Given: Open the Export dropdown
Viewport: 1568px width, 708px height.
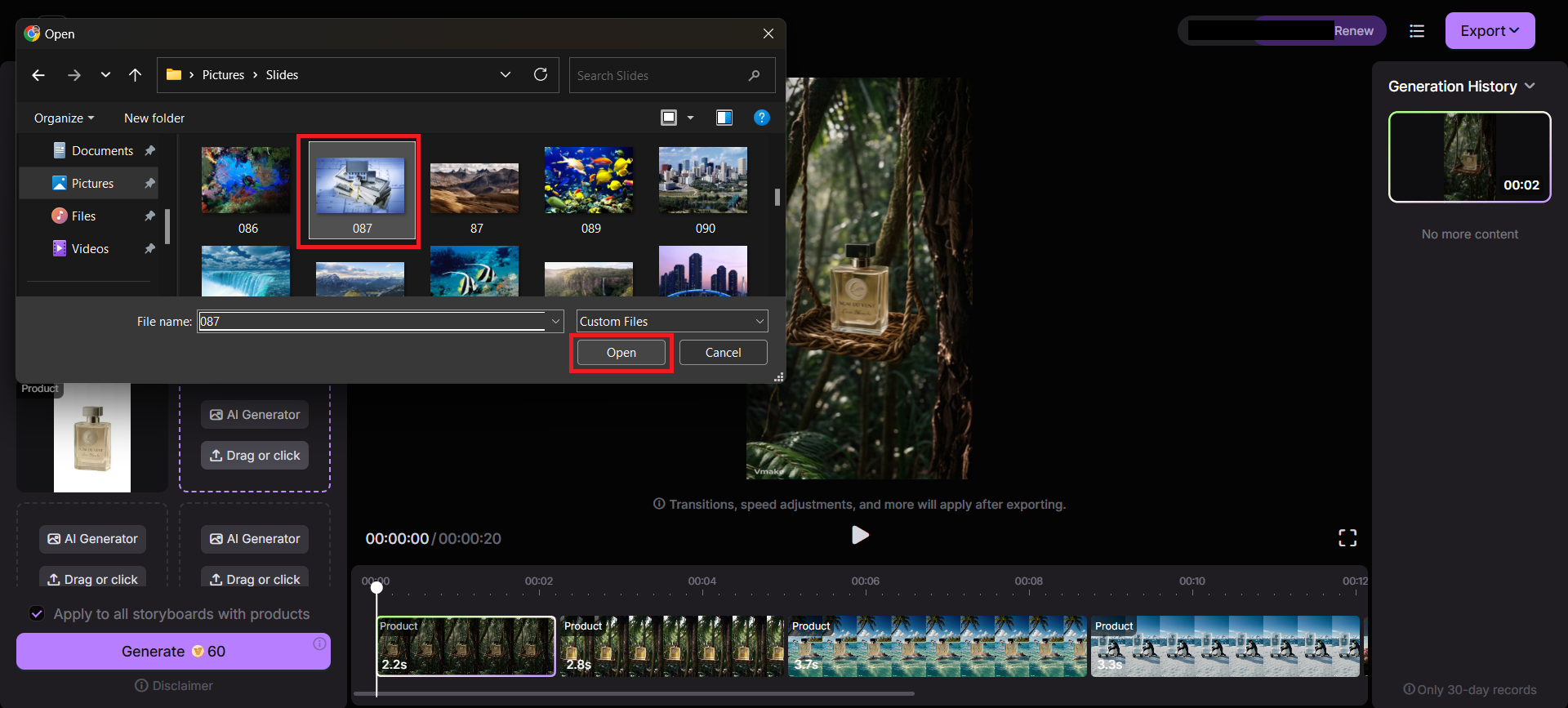Looking at the screenshot, I should (1490, 31).
